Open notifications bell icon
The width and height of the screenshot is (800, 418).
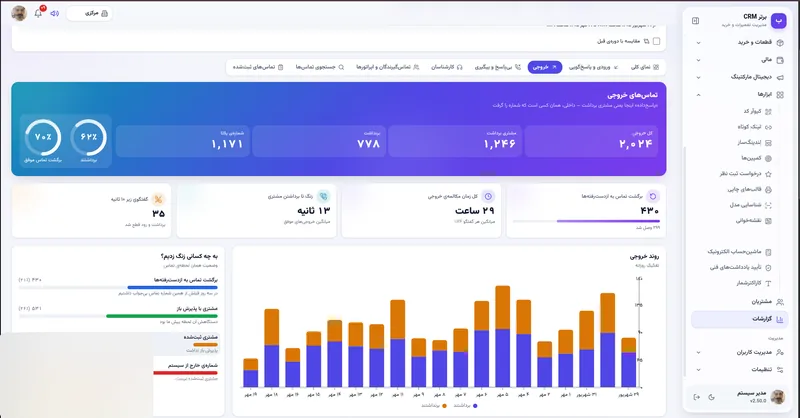pyautogui.click(x=38, y=13)
